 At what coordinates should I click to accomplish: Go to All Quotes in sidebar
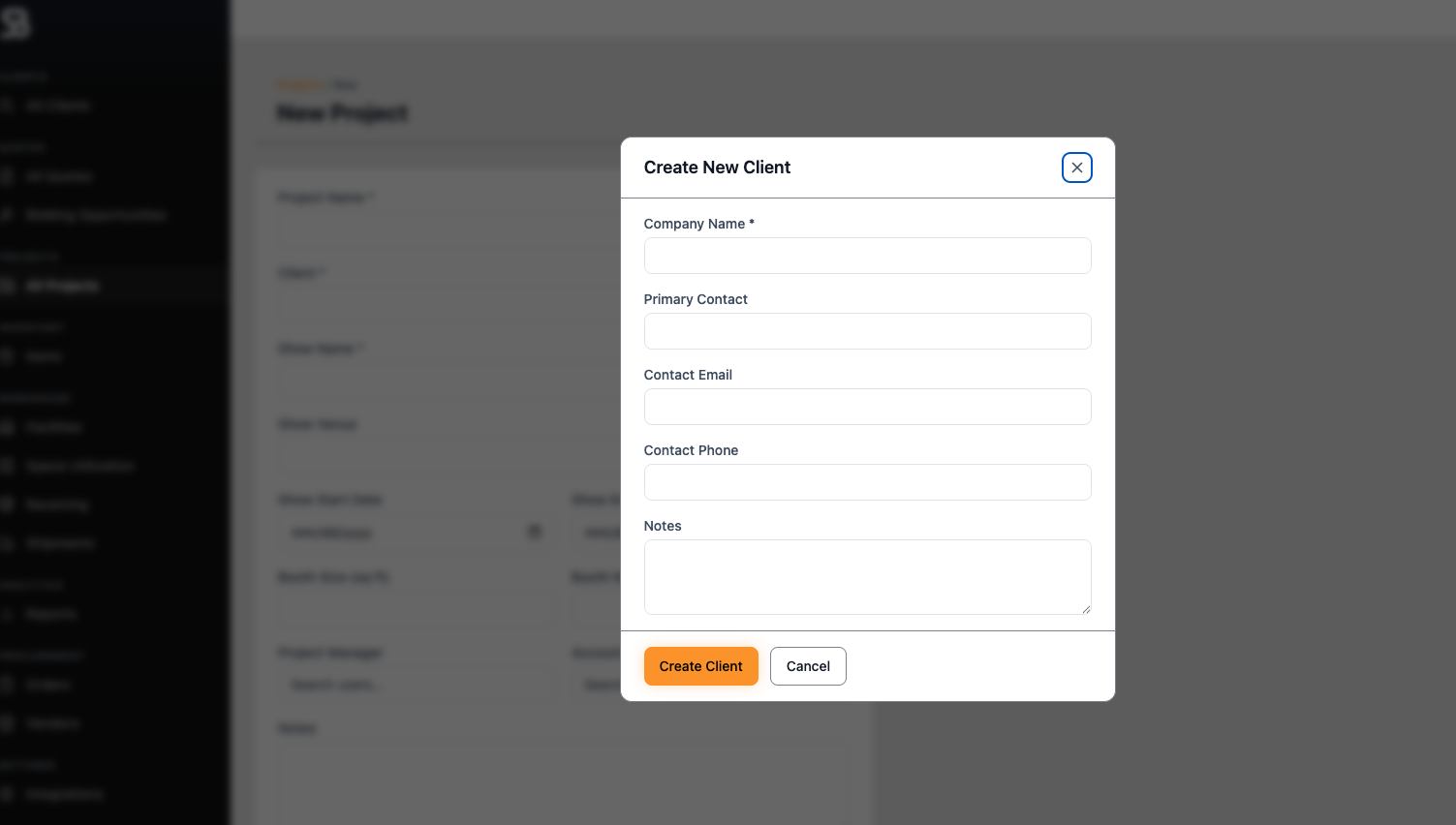(59, 176)
